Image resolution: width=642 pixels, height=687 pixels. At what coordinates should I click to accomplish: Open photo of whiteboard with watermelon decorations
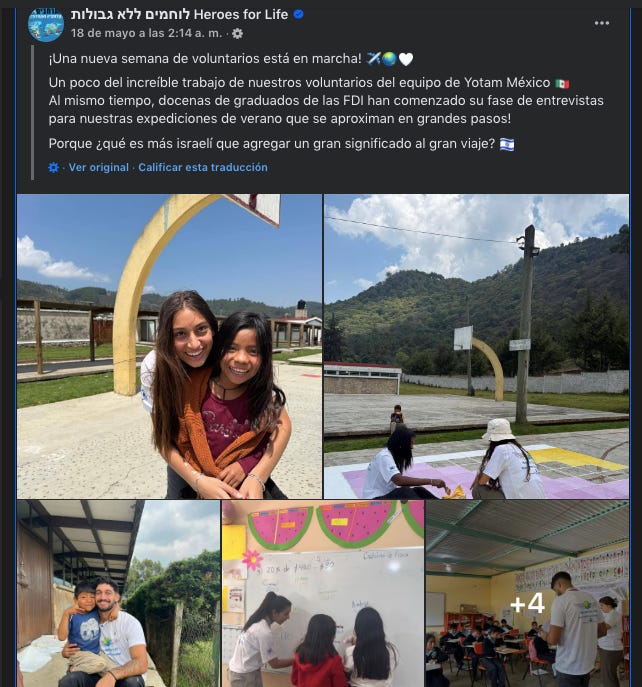(323, 593)
